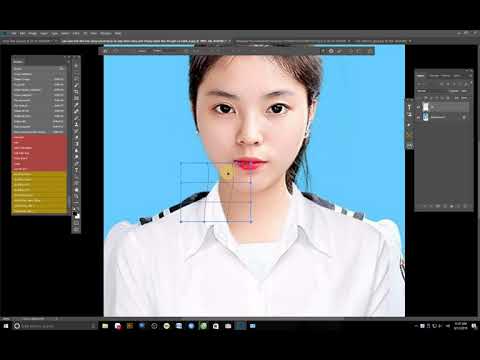Image resolution: width=480 pixels, height=360 pixels.
Task: Open the Character panel T icon
Action: click(x=409, y=107)
